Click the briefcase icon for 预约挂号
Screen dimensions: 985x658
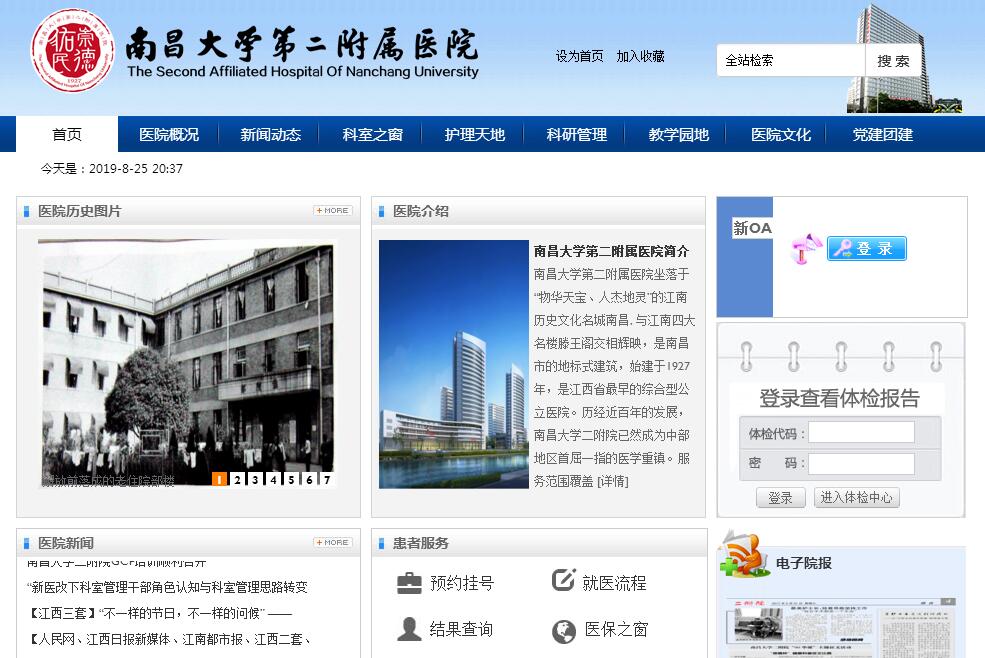(409, 583)
